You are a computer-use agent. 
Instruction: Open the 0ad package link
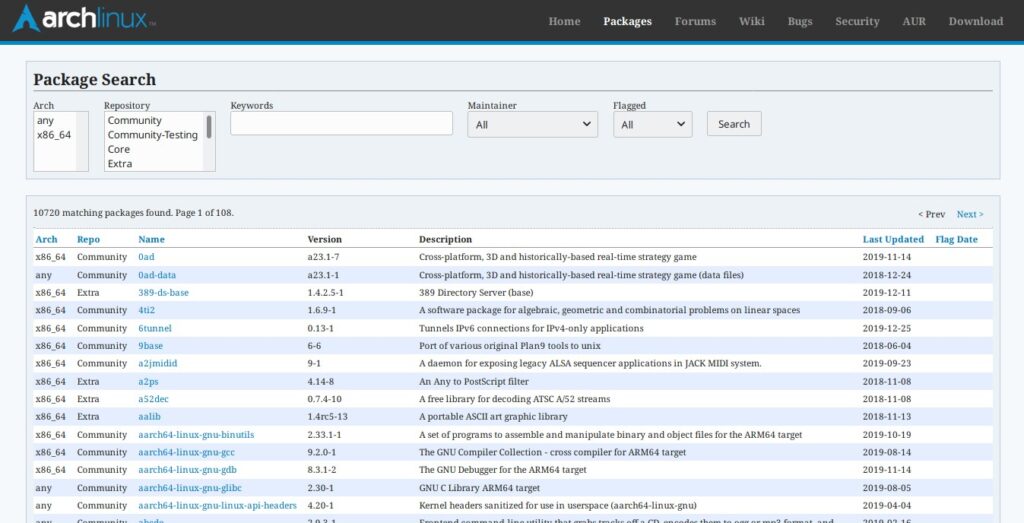click(x=146, y=257)
